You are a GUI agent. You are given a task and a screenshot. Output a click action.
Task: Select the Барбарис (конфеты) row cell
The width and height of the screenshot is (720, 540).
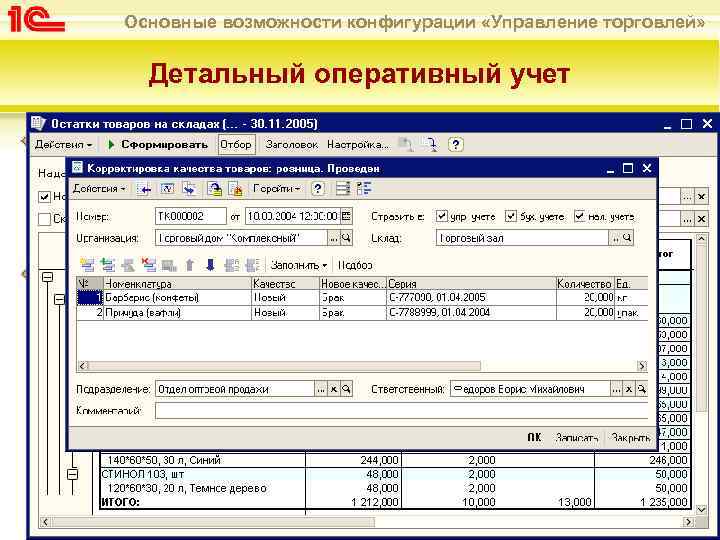(178, 298)
